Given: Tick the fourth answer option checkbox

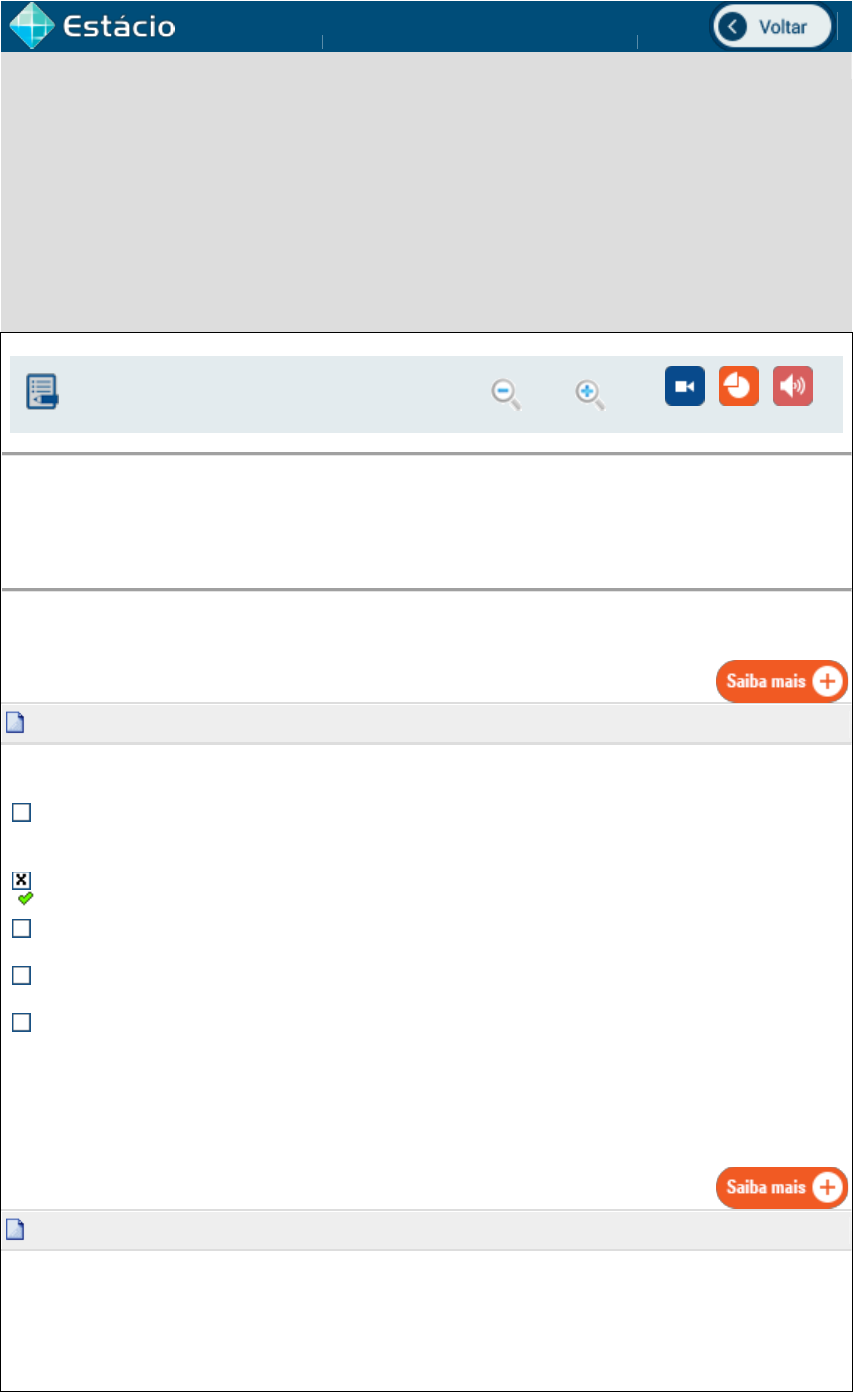Looking at the screenshot, I should (x=21, y=975).
